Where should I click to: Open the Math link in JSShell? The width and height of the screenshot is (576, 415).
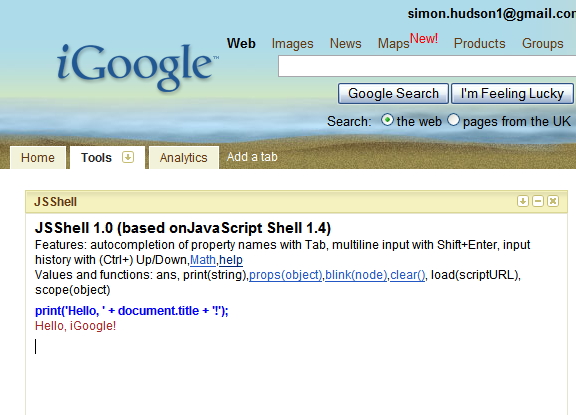(203, 260)
